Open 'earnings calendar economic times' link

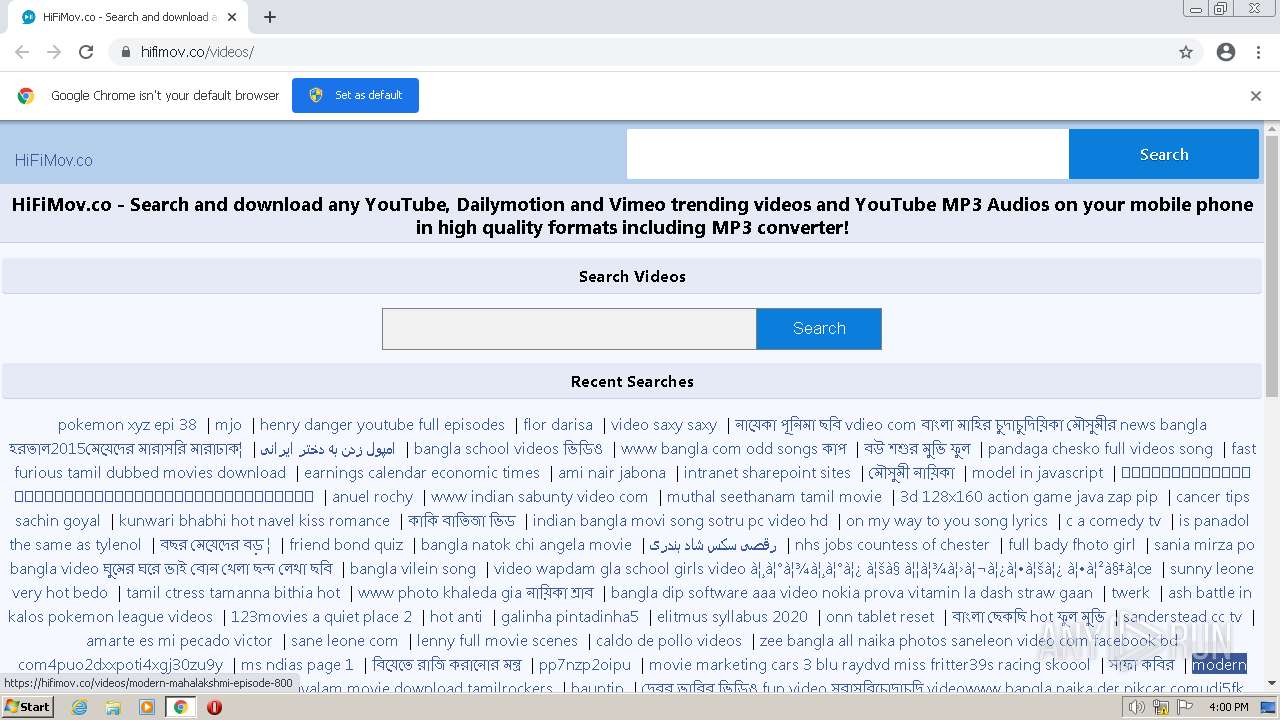click(x=422, y=473)
